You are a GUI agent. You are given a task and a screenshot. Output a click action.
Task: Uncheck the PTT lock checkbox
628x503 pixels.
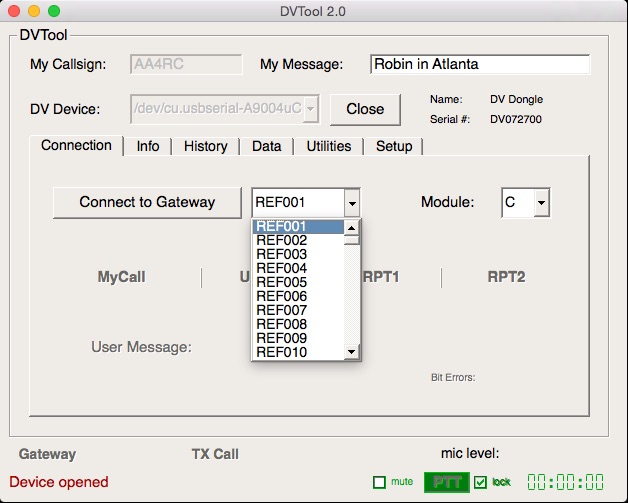click(481, 483)
